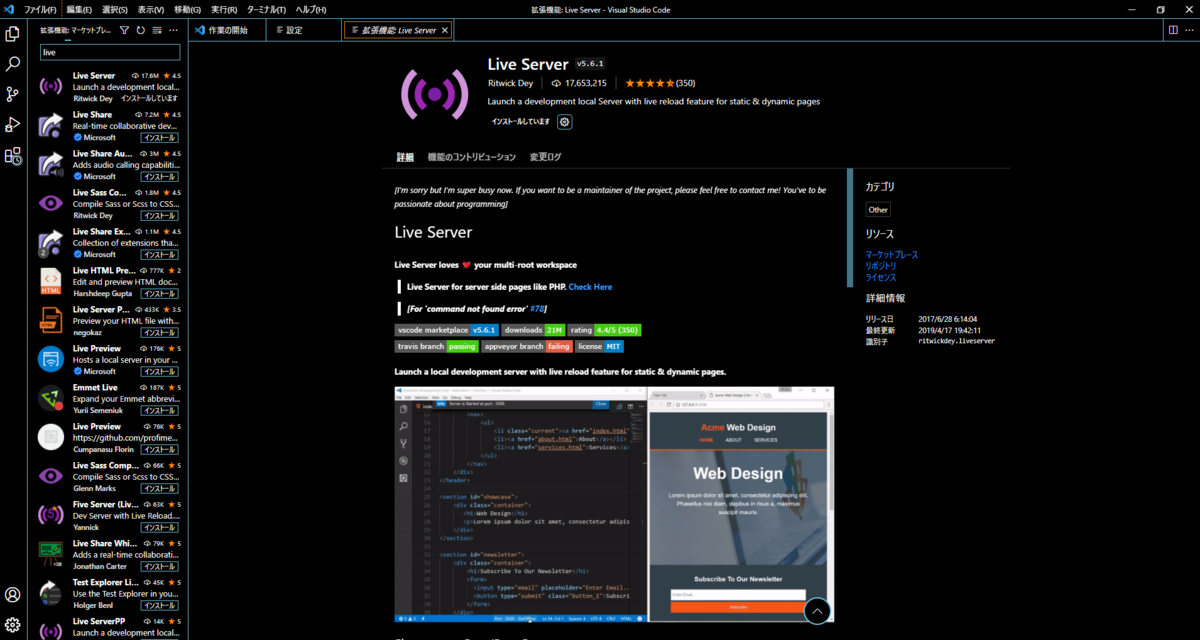Viewport: 1200px width, 640px height.
Task: Select Live Share Whiteboard extension icon
Action: coord(51,554)
